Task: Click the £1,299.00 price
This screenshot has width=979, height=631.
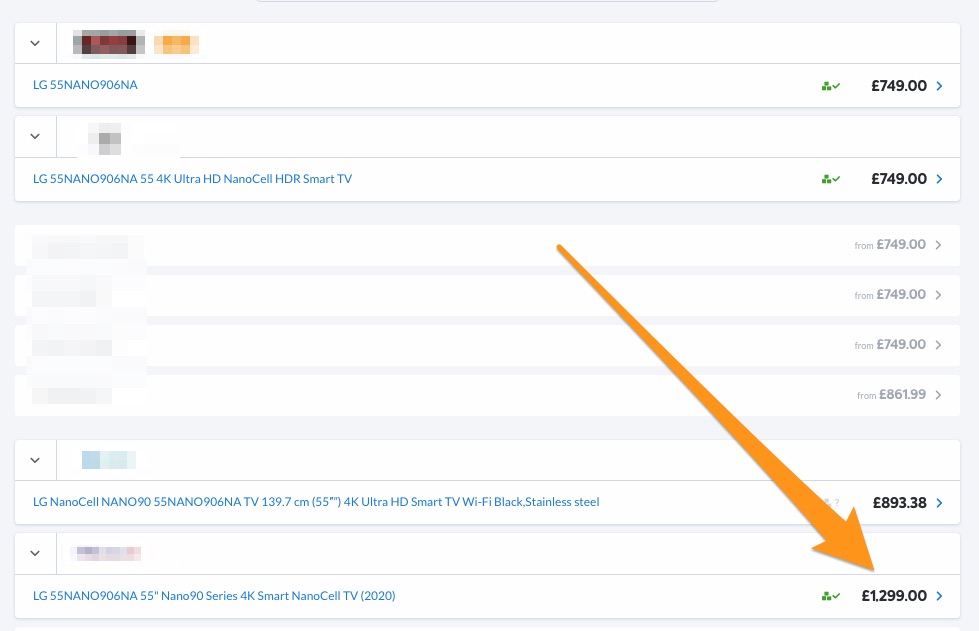Action: (894, 596)
